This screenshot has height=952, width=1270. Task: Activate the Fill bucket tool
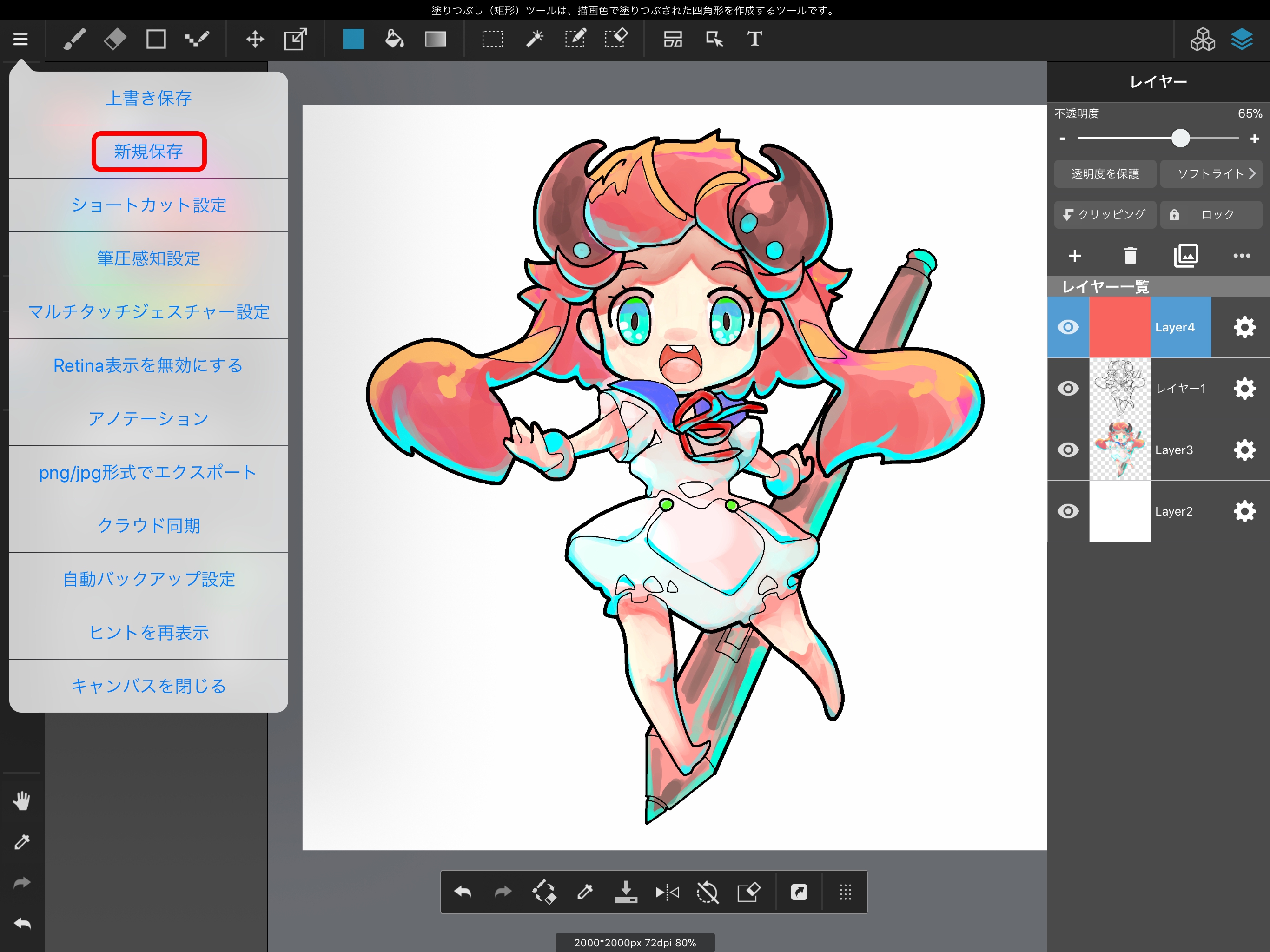click(x=394, y=39)
